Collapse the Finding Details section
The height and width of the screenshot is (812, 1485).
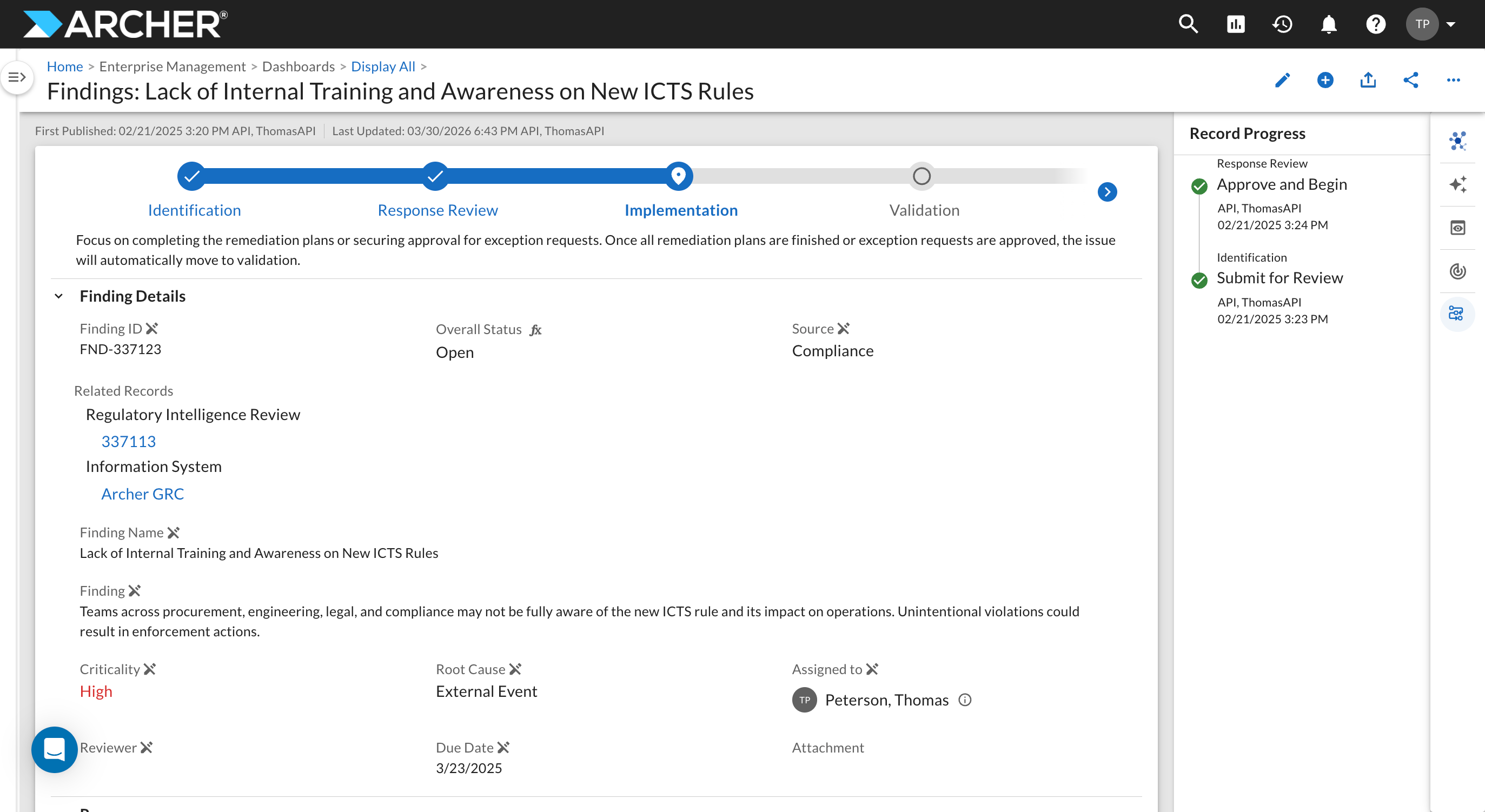pos(59,296)
